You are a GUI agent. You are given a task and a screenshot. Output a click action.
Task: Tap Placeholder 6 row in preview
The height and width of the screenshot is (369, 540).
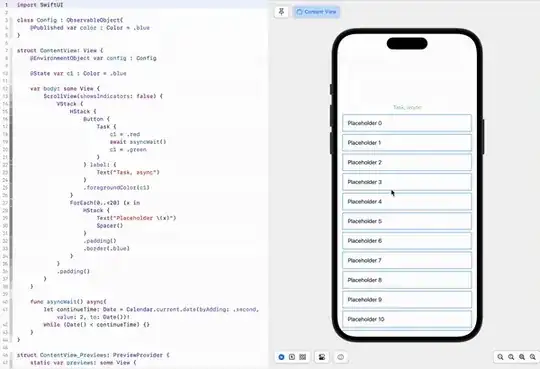[x=407, y=241]
